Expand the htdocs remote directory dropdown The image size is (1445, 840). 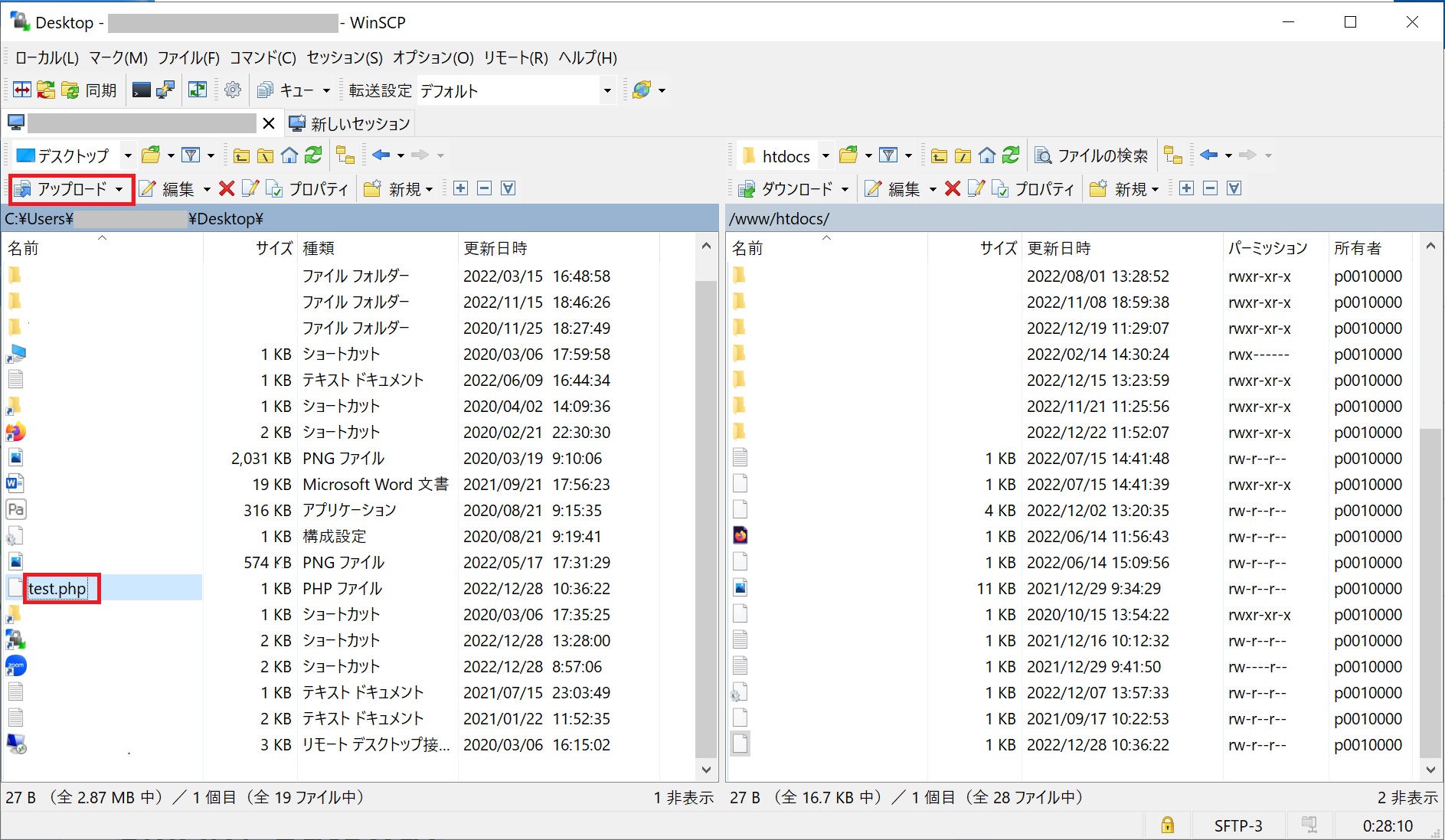(x=825, y=155)
